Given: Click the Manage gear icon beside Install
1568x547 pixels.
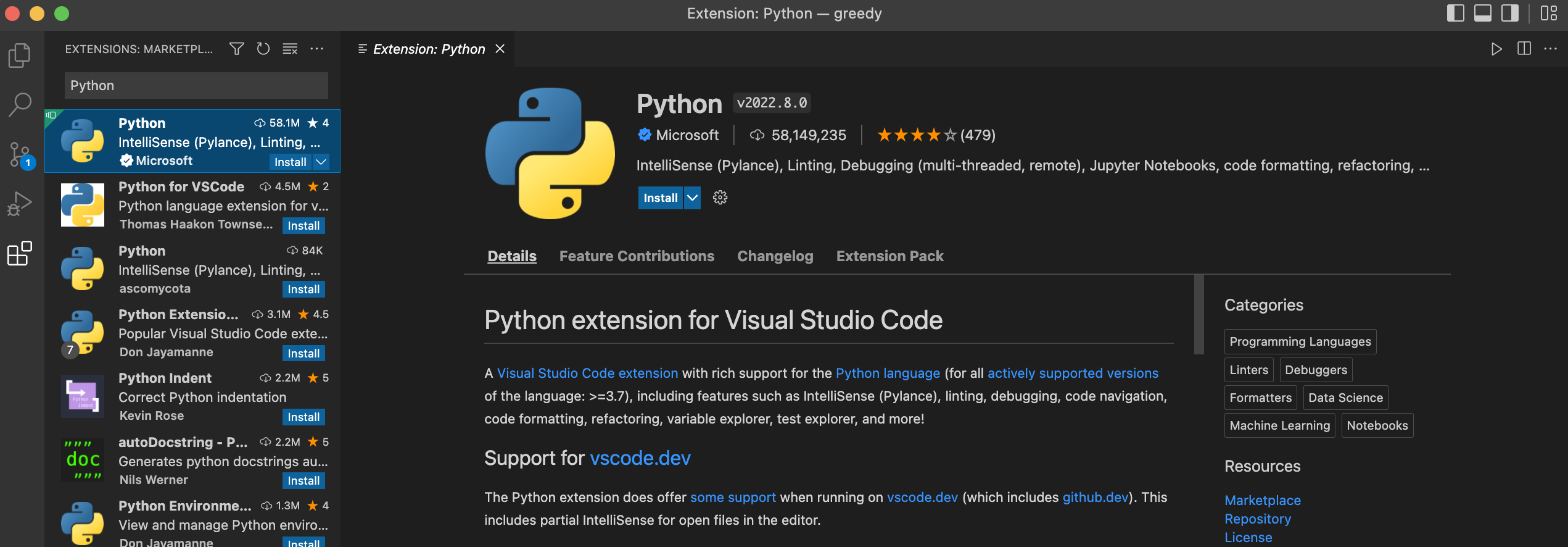Looking at the screenshot, I should (720, 198).
